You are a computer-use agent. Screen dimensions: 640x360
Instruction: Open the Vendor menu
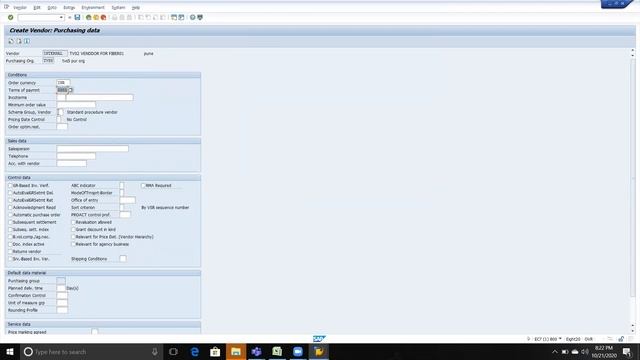point(20,7)
